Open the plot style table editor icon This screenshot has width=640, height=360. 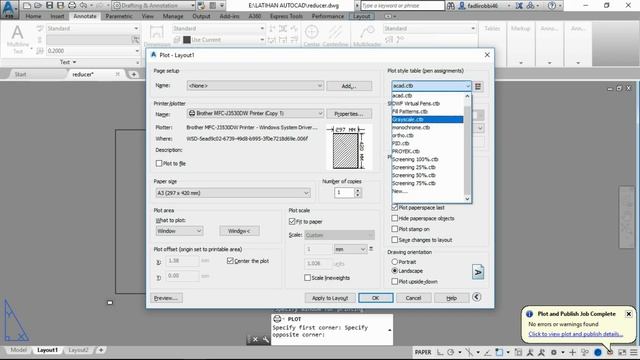pyautogui.click(x=478, y=86)
